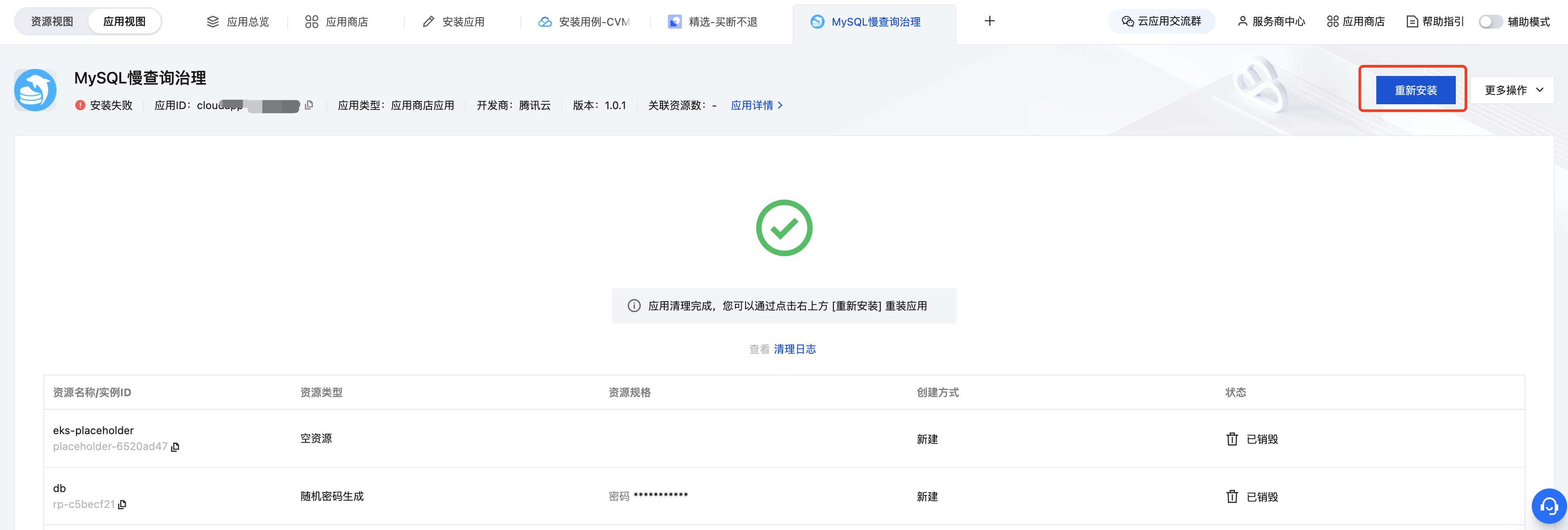Select 应用视图 view
1568x530 pixels.
click(x=124, y=22)
